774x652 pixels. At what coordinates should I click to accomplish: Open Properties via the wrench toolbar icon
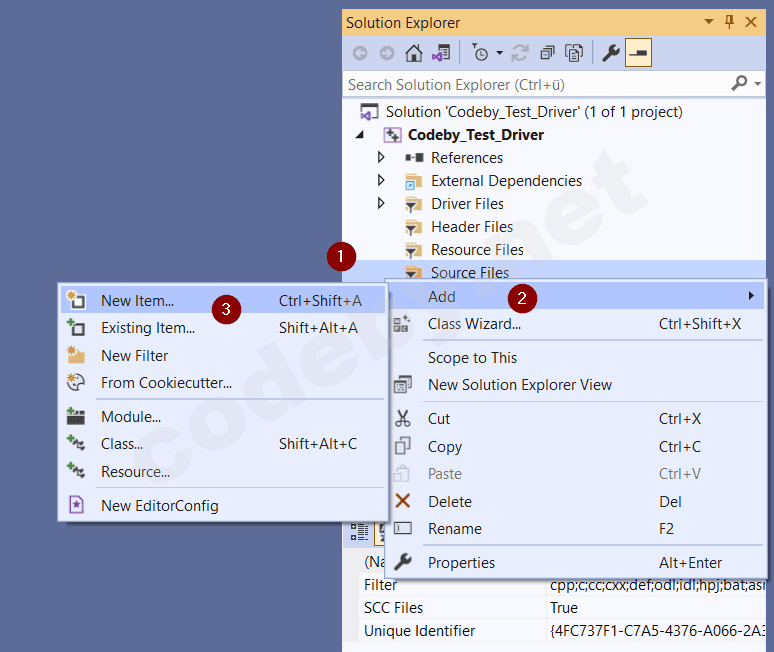tap(611, 54)
